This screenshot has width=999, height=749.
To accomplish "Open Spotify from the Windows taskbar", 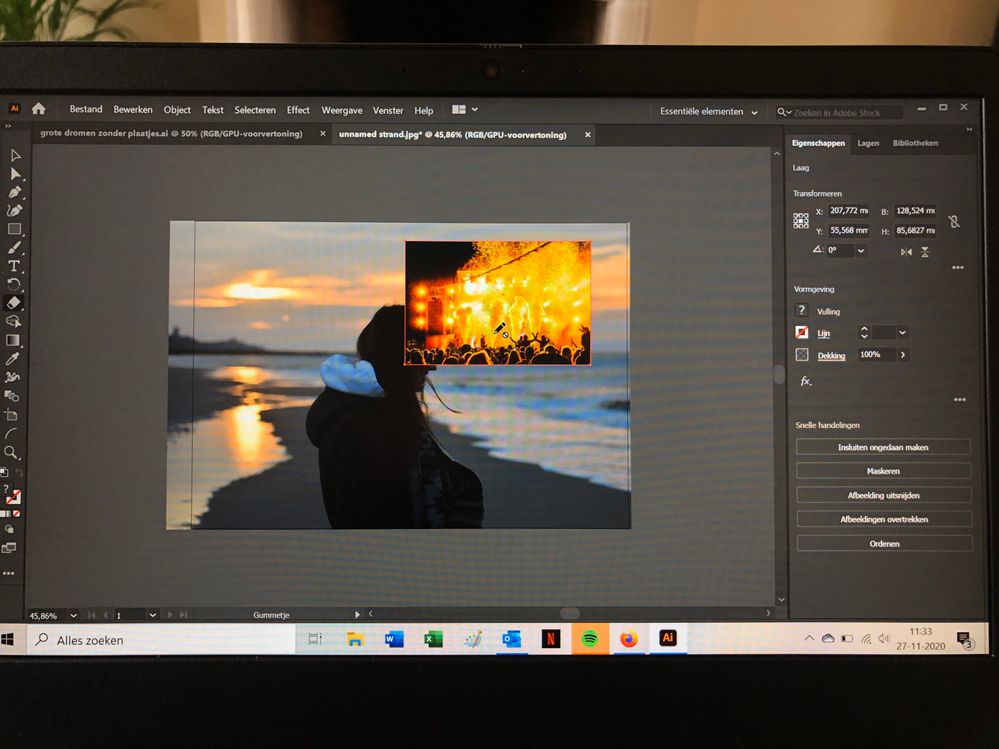I will coord(590,637).
